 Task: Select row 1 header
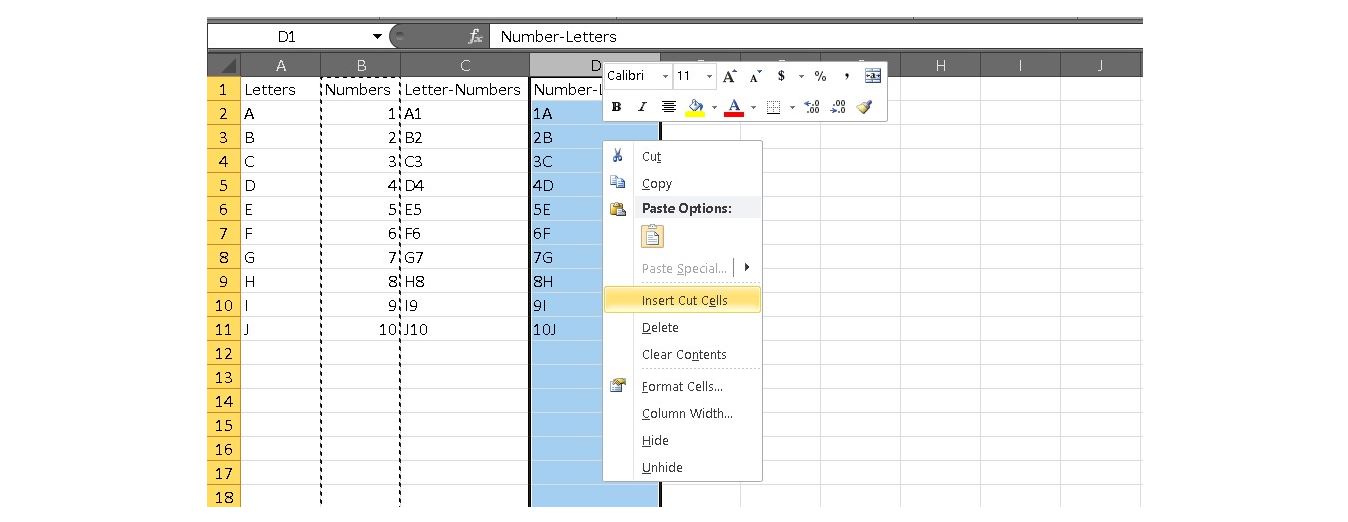tap(224, 89)
